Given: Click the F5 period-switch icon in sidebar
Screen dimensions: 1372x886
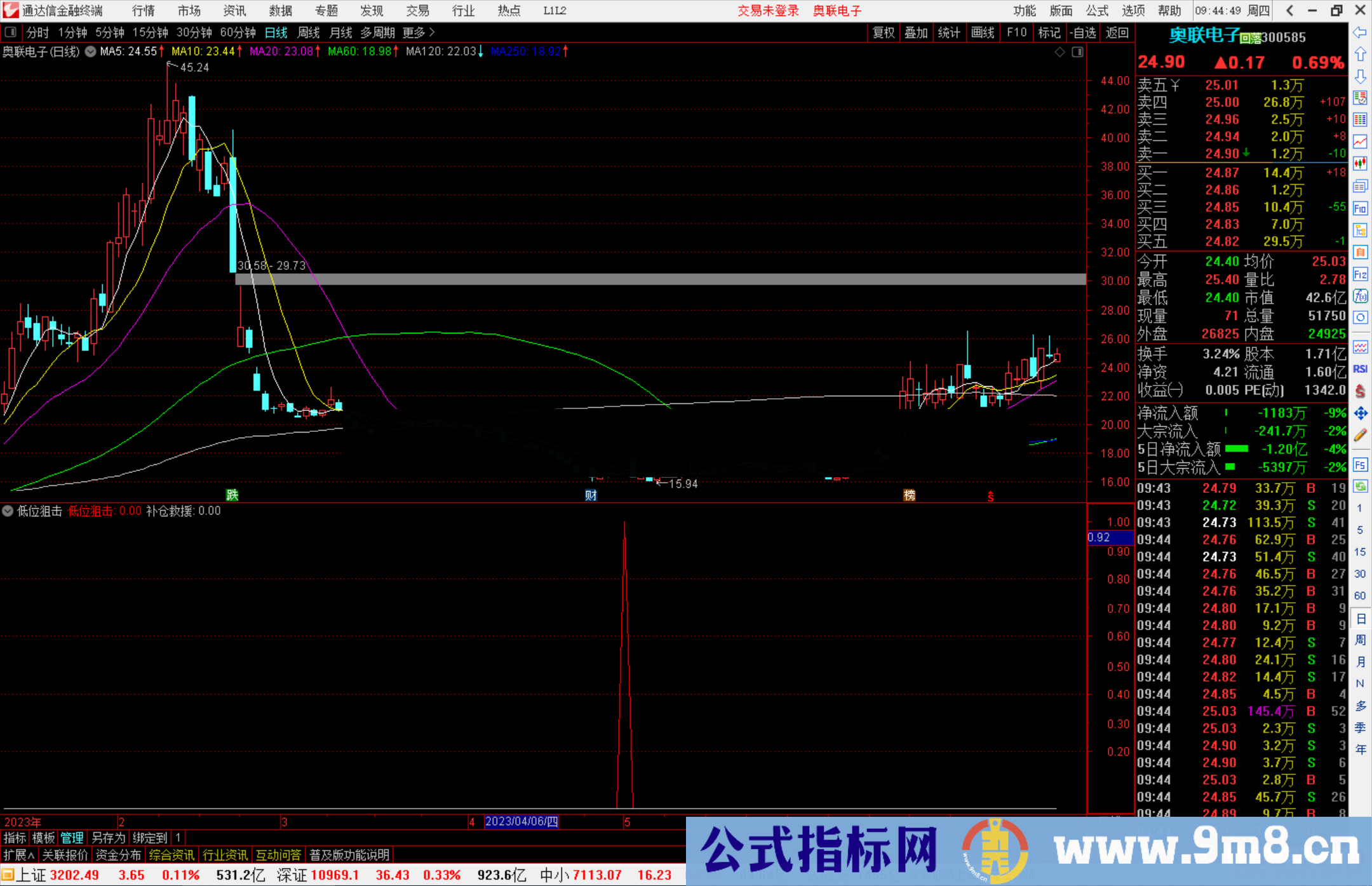Looking at the screenshot, I should (x=1361, y=464).
